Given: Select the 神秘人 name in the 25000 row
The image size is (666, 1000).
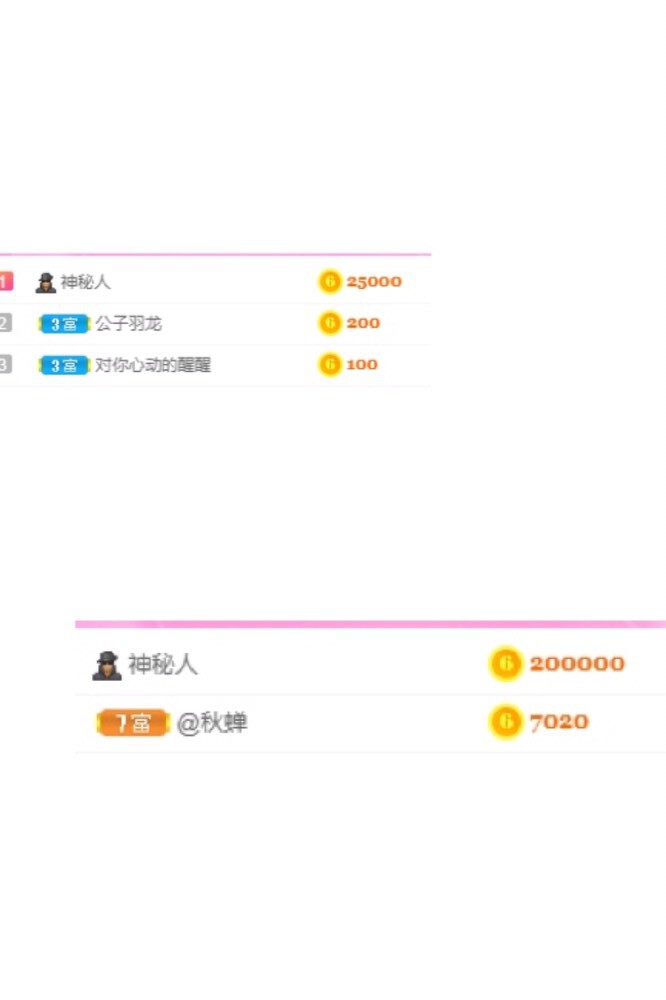Looking at the screenshot, I should point(85,282).
